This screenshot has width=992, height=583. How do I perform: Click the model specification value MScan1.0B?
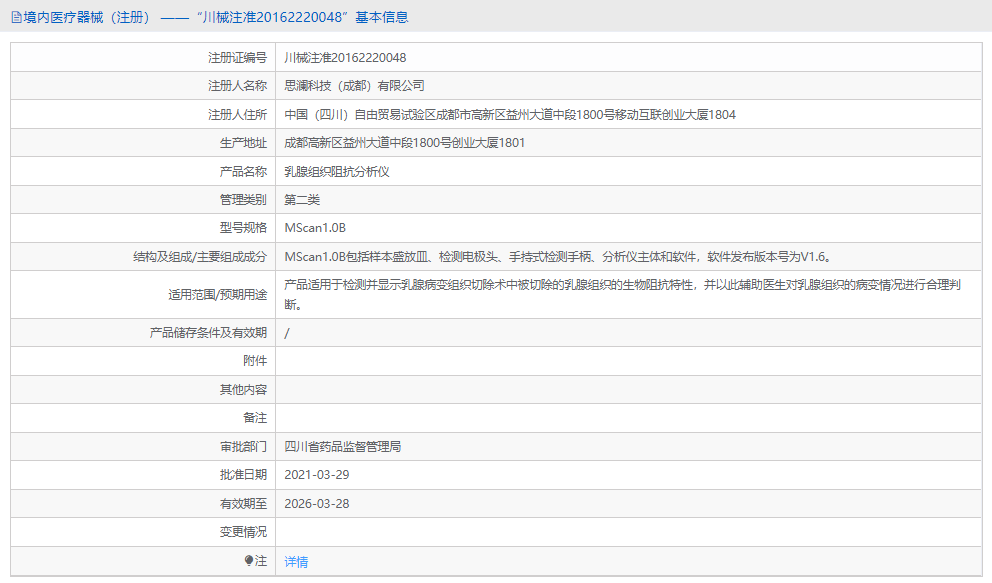(314, 228)
